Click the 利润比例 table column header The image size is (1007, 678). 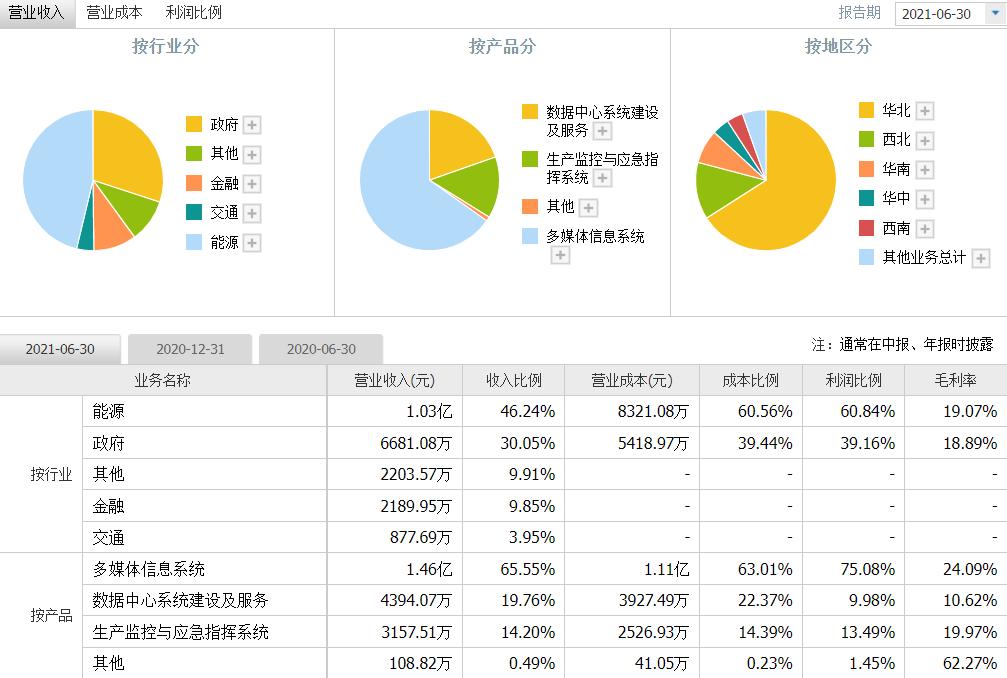(x=854, y=381)
